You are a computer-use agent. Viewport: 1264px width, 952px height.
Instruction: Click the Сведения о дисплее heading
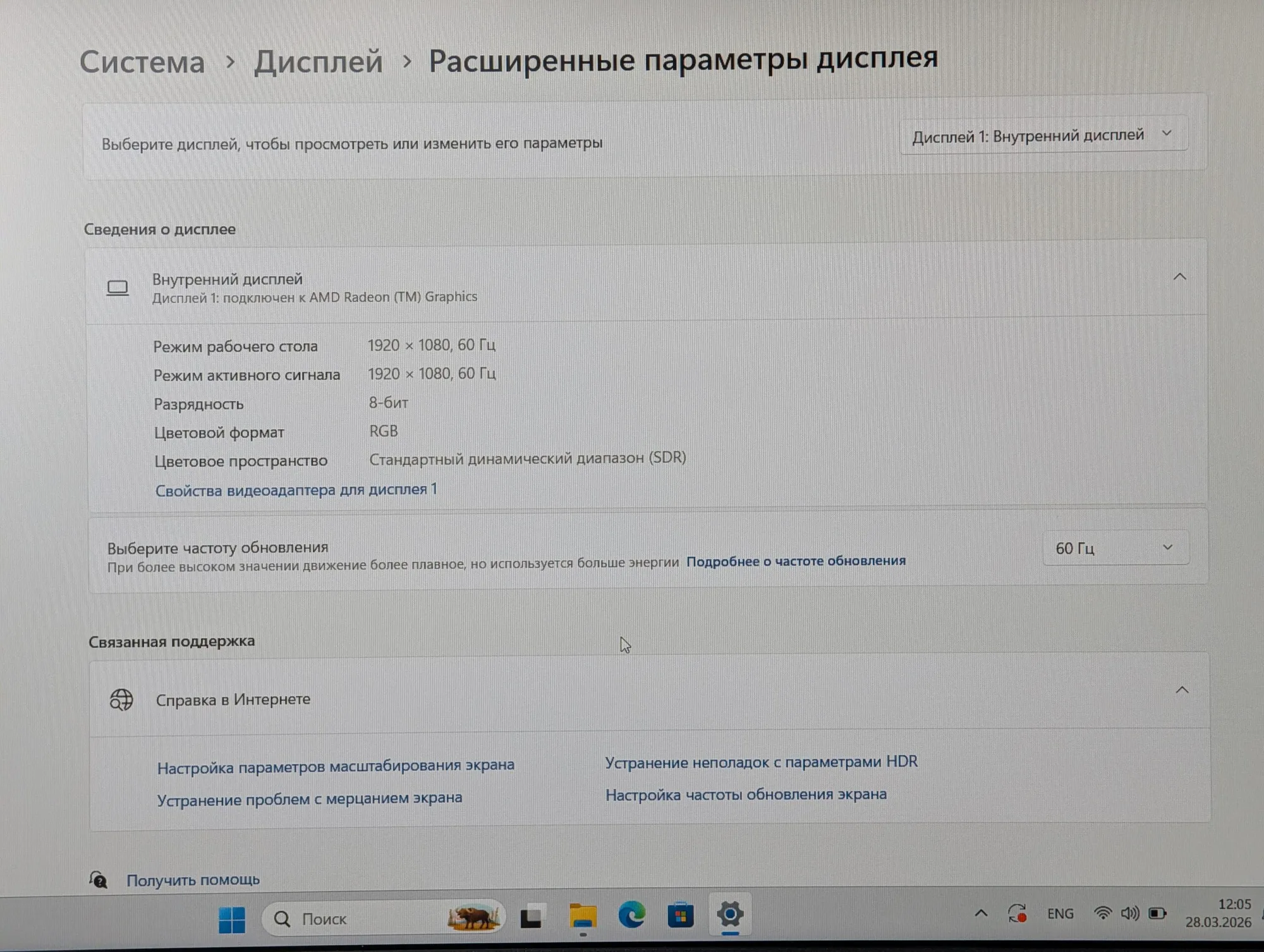click(160, 229)
